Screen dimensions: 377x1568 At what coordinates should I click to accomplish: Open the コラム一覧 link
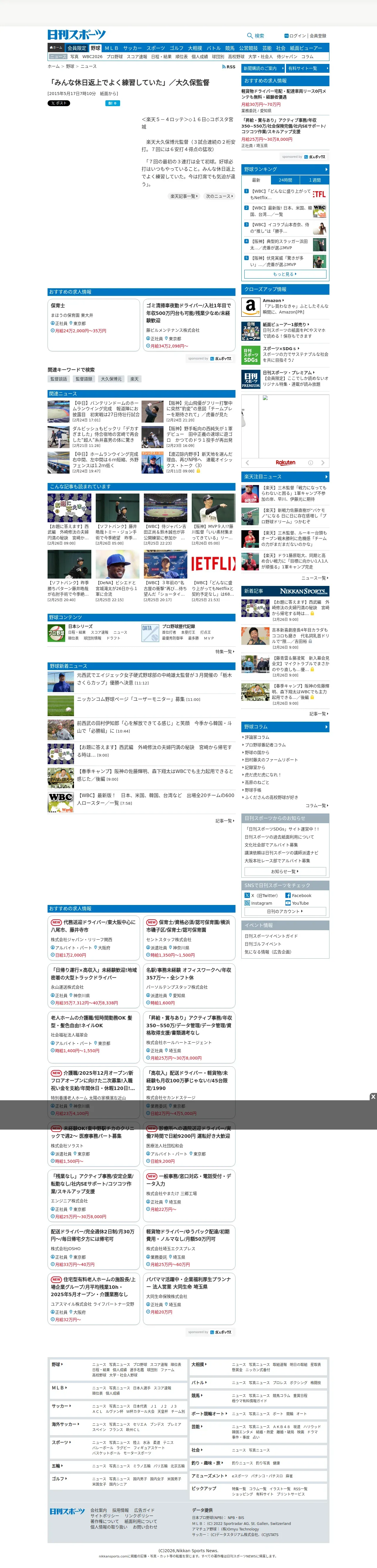pos(317,805)
